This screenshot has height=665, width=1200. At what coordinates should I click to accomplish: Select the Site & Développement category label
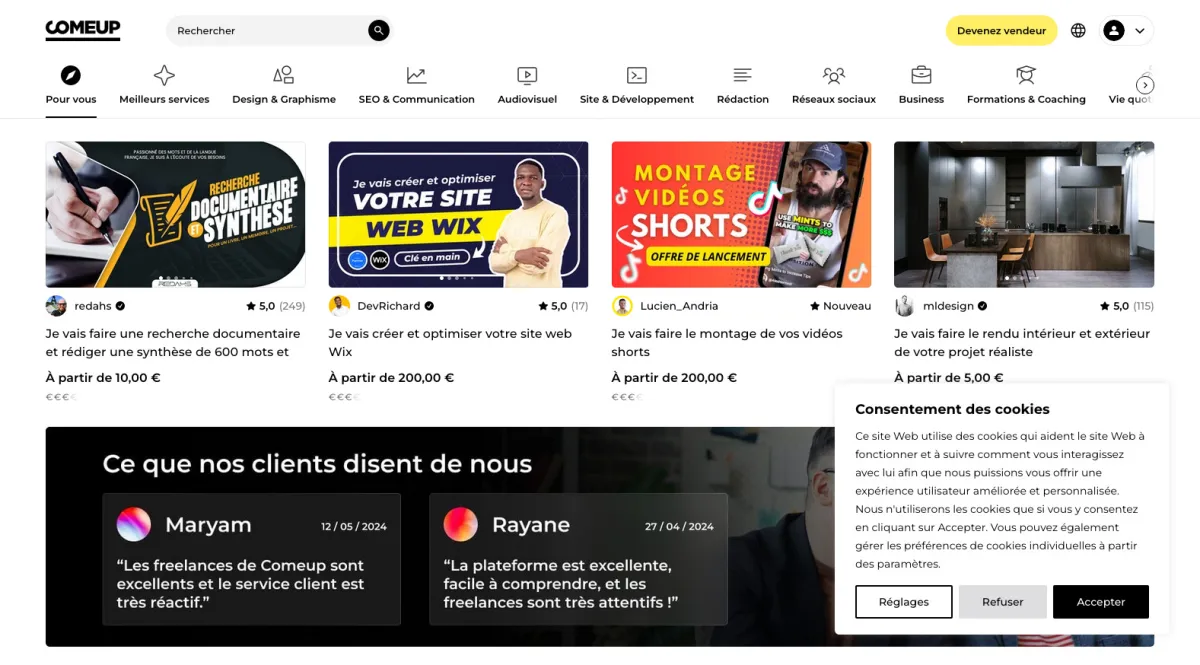point(637,99)
